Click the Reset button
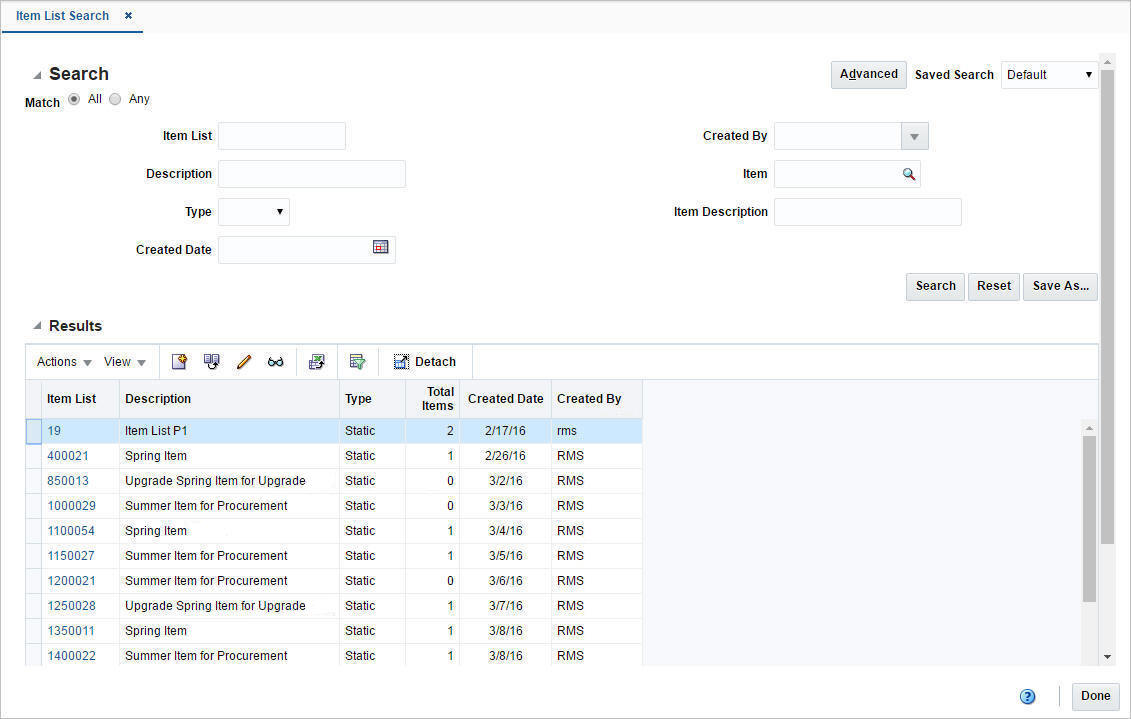Image resolution: width=1131 pixels, height=719 pixels. (993, 286)
